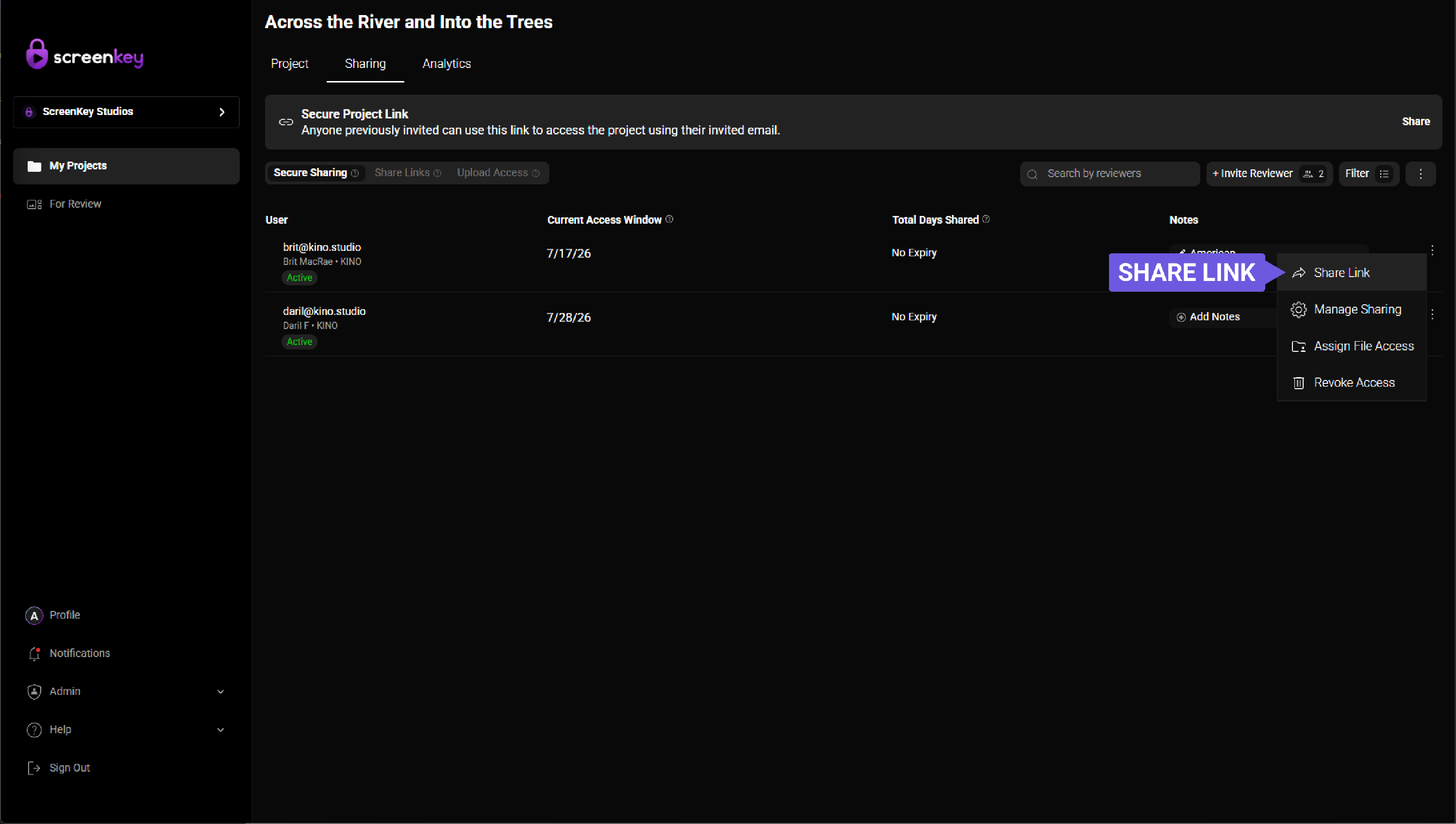Choose Share Link from the context menu
Screen dimensions: 1456x824
1351,273
